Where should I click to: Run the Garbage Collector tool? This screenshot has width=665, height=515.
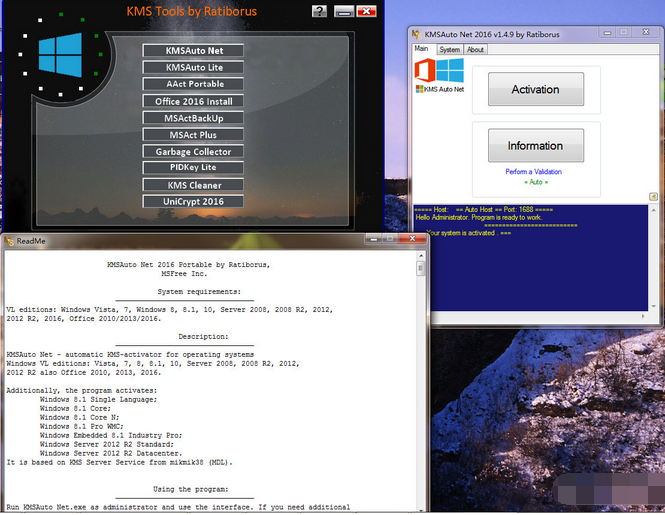193,151
